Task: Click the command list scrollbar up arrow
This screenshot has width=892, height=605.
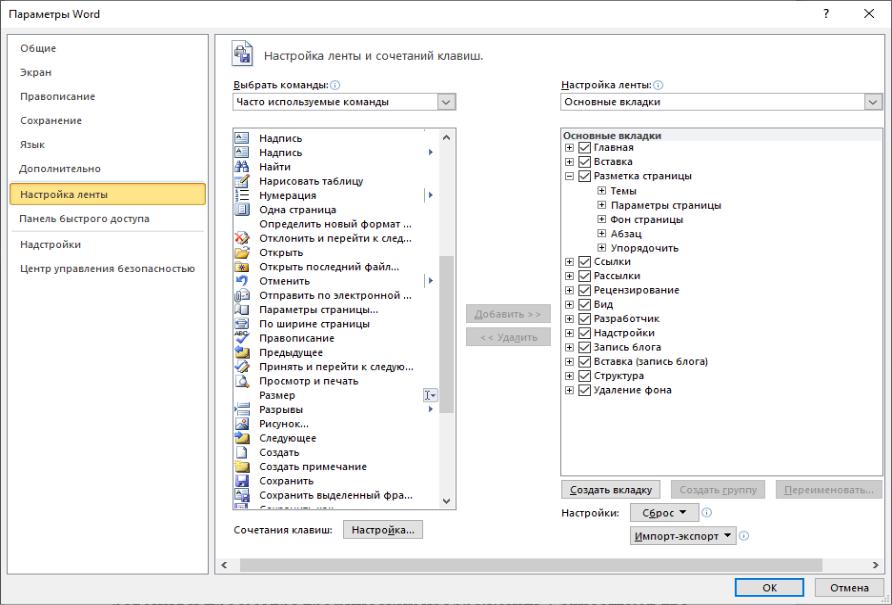Action: (447, 137)
